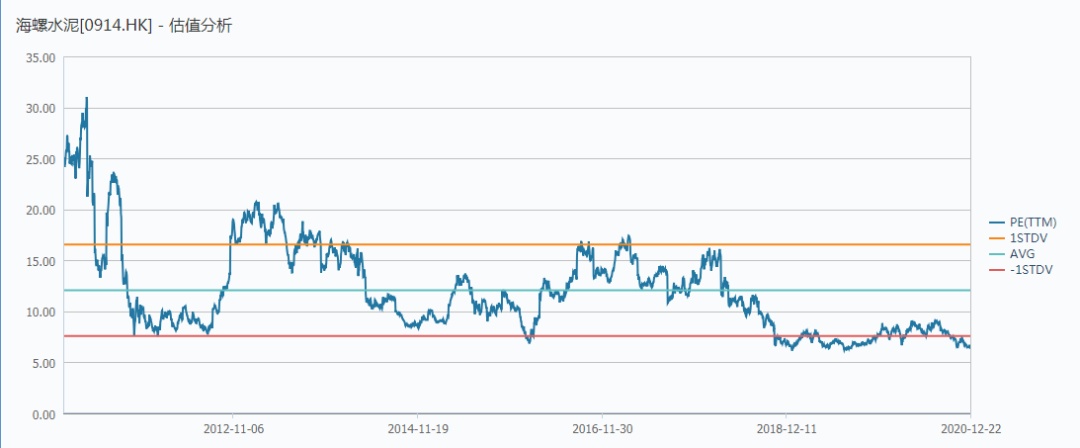Click the 2014-11-19 axis date label
This screenshot has width=1080, height=448.
(418, 428)
